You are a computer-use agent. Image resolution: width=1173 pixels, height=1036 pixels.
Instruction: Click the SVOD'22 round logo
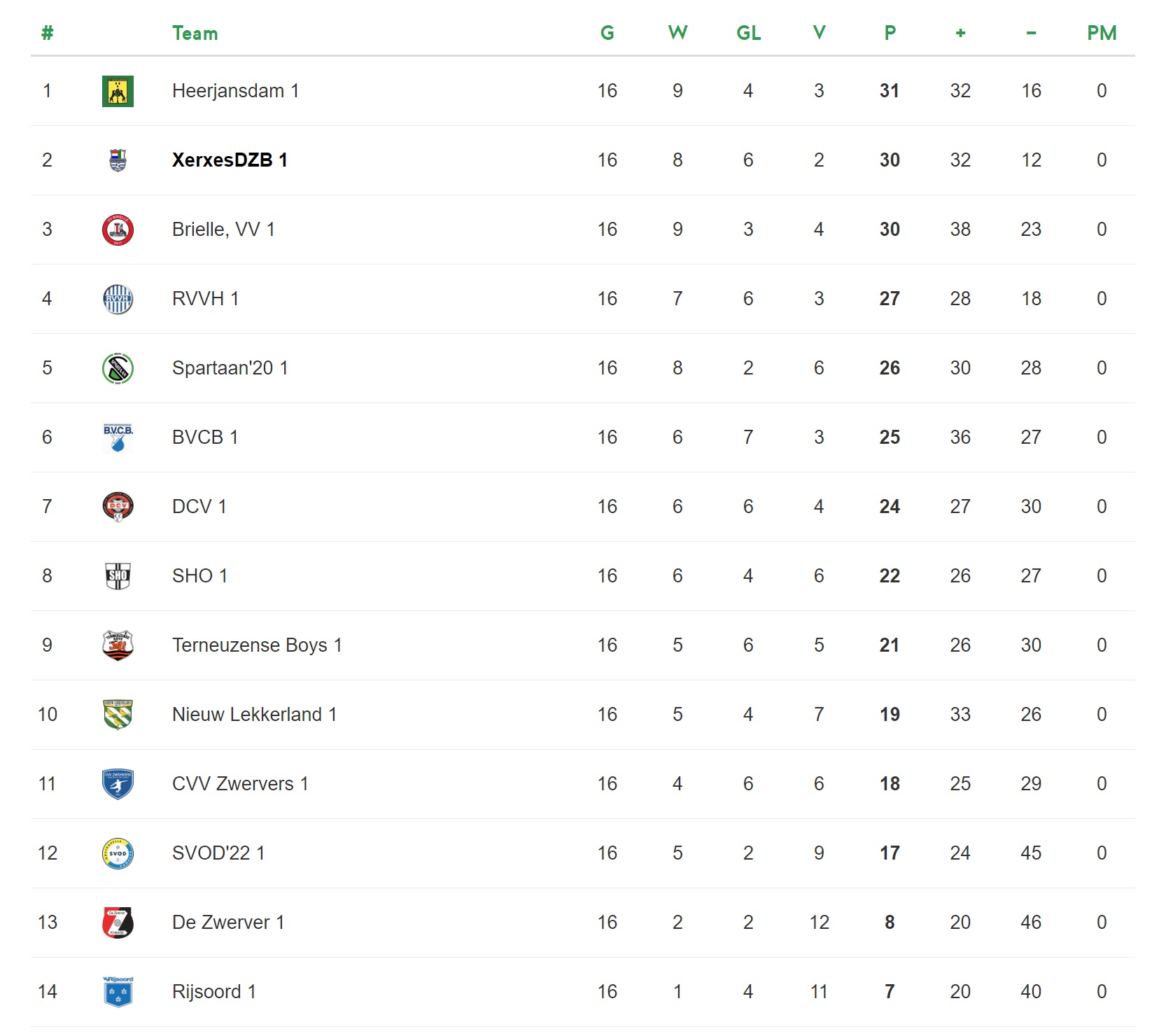[118, 853]
